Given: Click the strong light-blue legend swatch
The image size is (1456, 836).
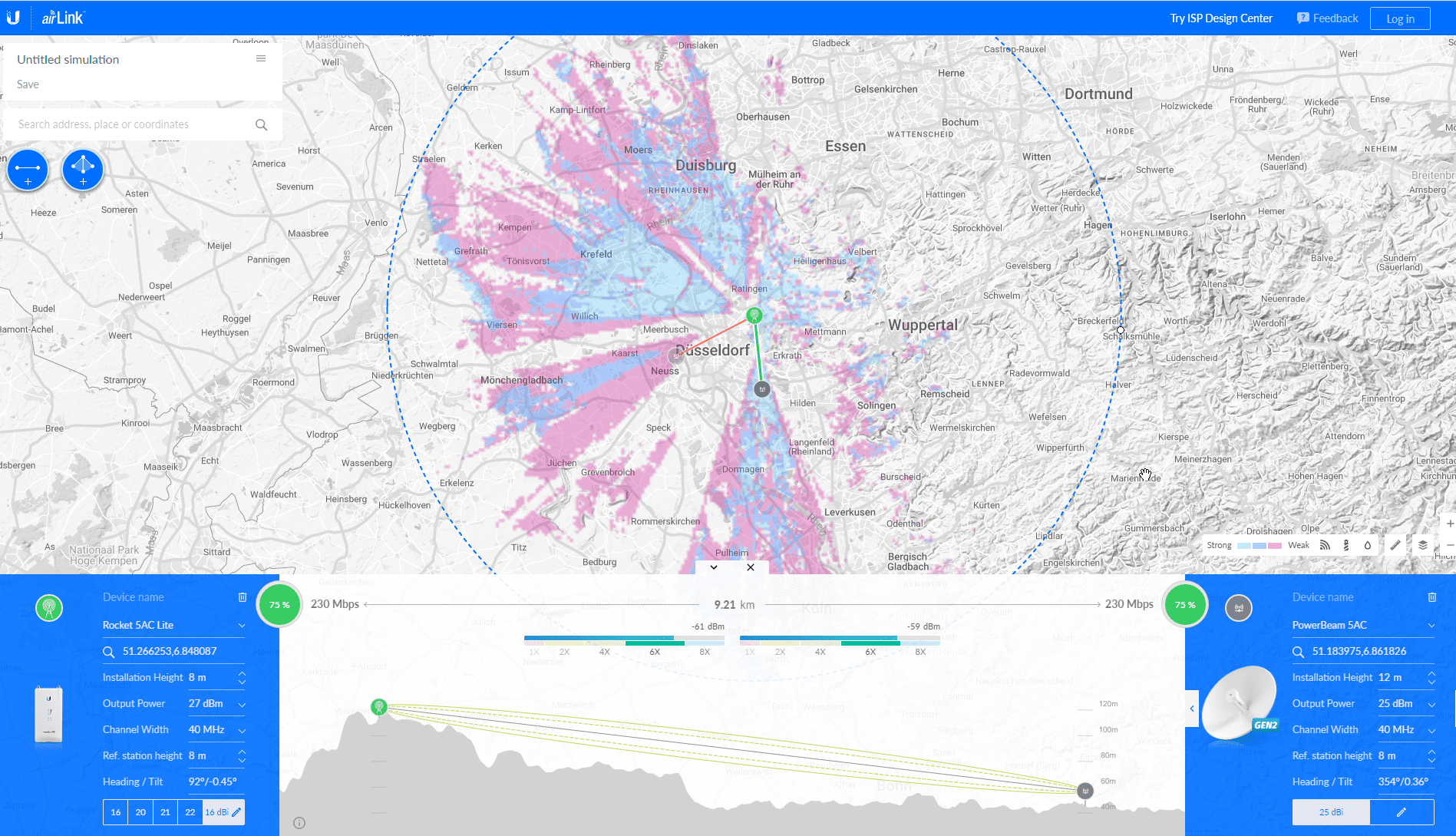Looking at the screenshot, I should [x=1244, y=546].
